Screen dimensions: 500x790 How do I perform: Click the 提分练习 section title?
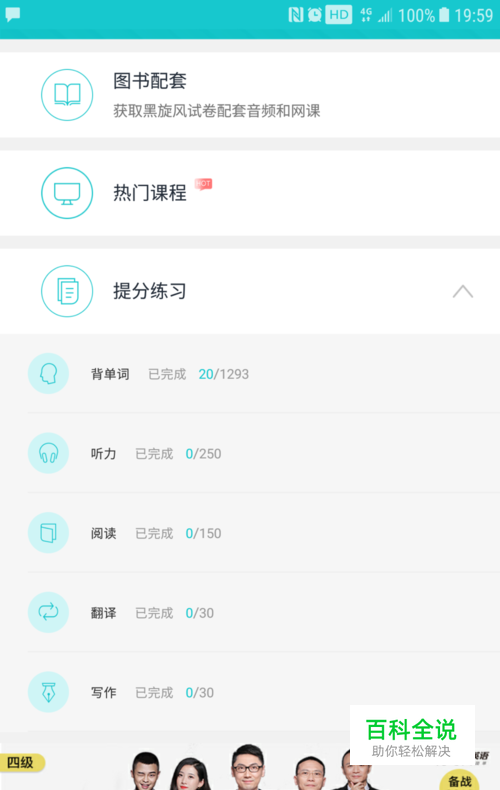click(x=150, y=291)
